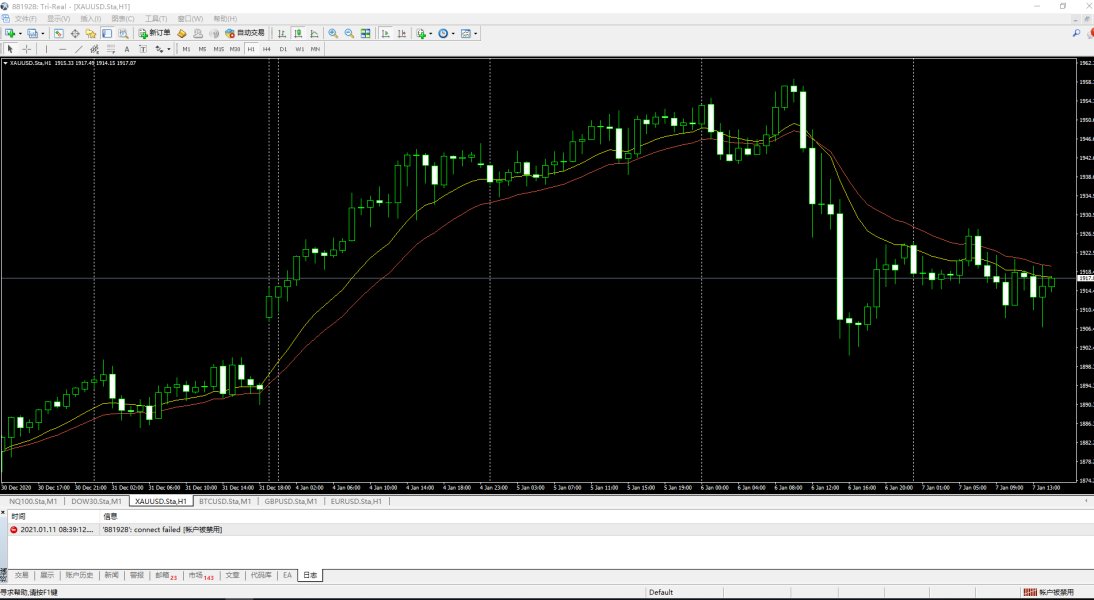
Task: Open the Periods clock icon
Action: point(443,33)
